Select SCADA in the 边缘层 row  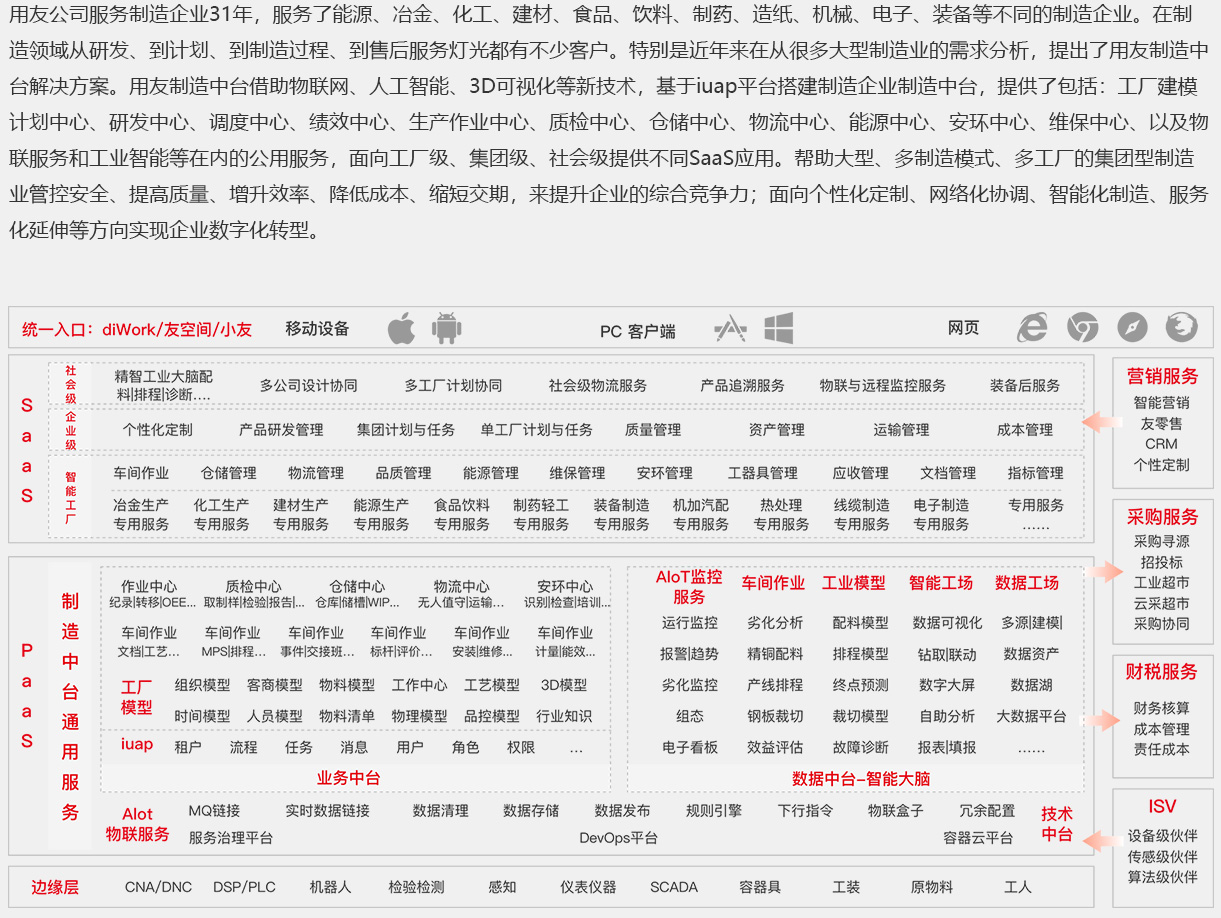[x=674, y=887]
